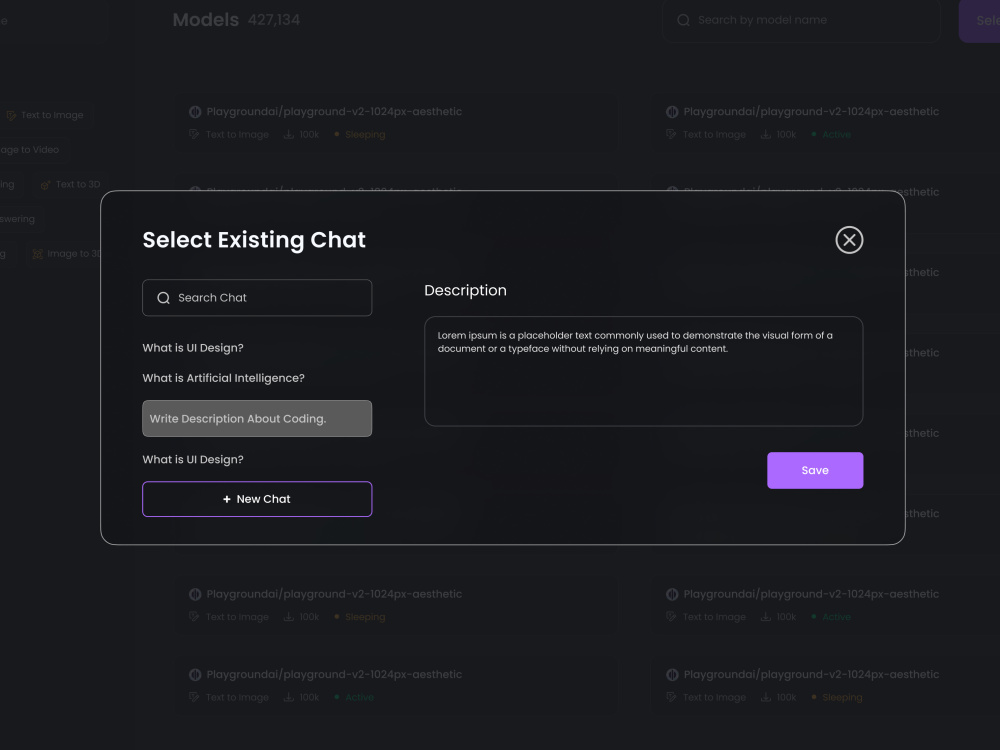1000x750 pixels.
Task: Click the search icon inside Search Chat field
Action: [x=163, y=297]
